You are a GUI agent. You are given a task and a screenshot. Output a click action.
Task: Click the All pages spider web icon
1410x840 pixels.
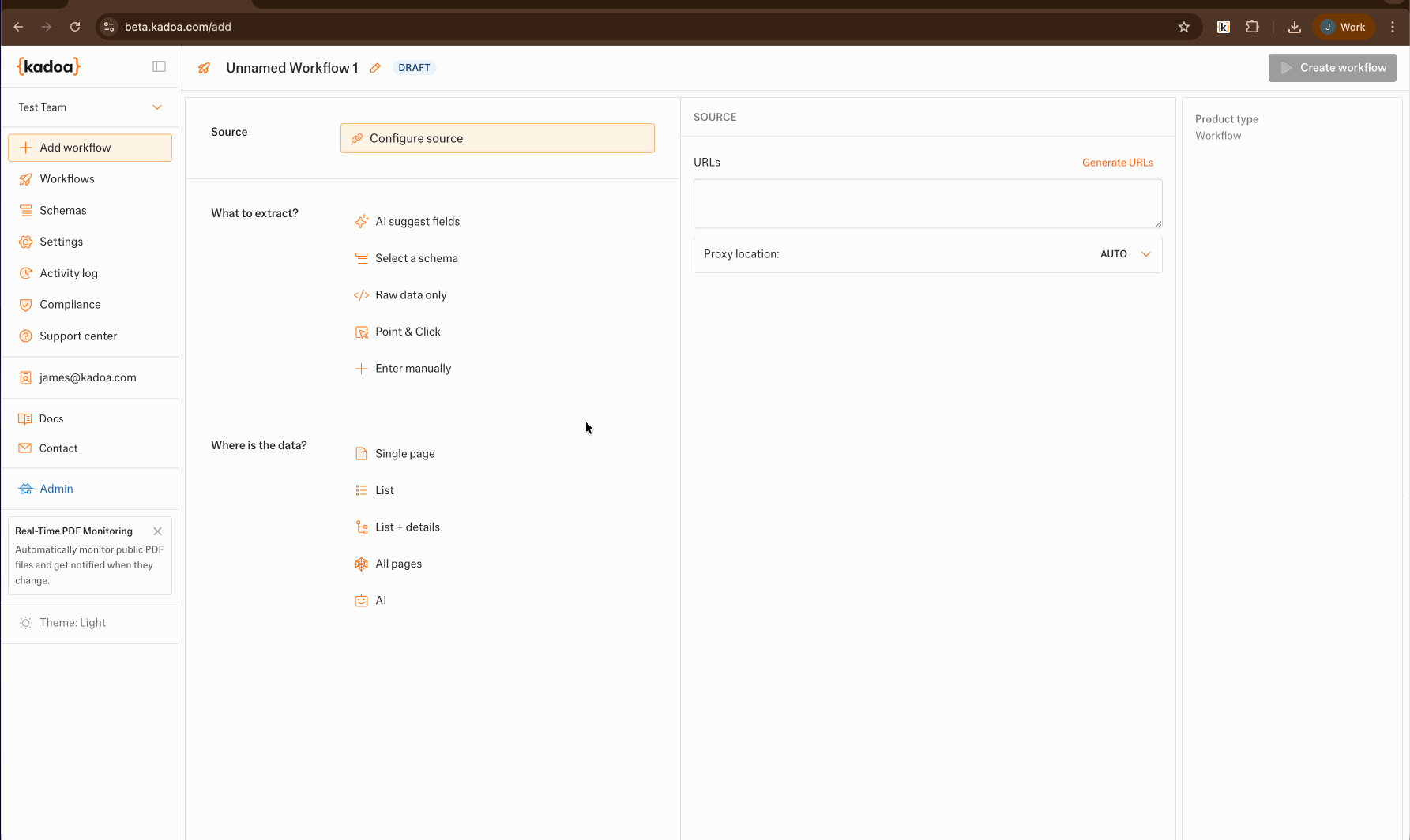coord(361,564)
